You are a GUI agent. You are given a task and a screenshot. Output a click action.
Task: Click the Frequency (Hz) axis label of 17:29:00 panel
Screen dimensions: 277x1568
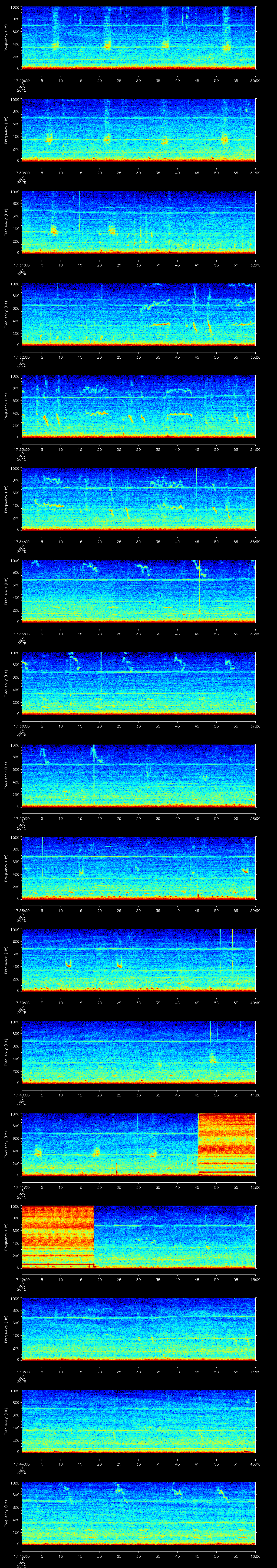pyautogui.click(x=6, y=38)
